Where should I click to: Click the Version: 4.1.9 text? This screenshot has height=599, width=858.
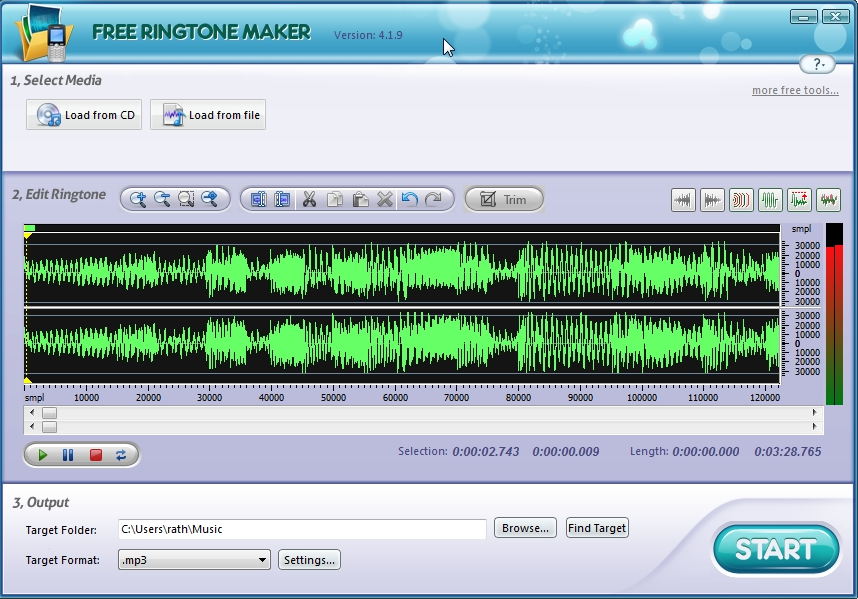368,35
